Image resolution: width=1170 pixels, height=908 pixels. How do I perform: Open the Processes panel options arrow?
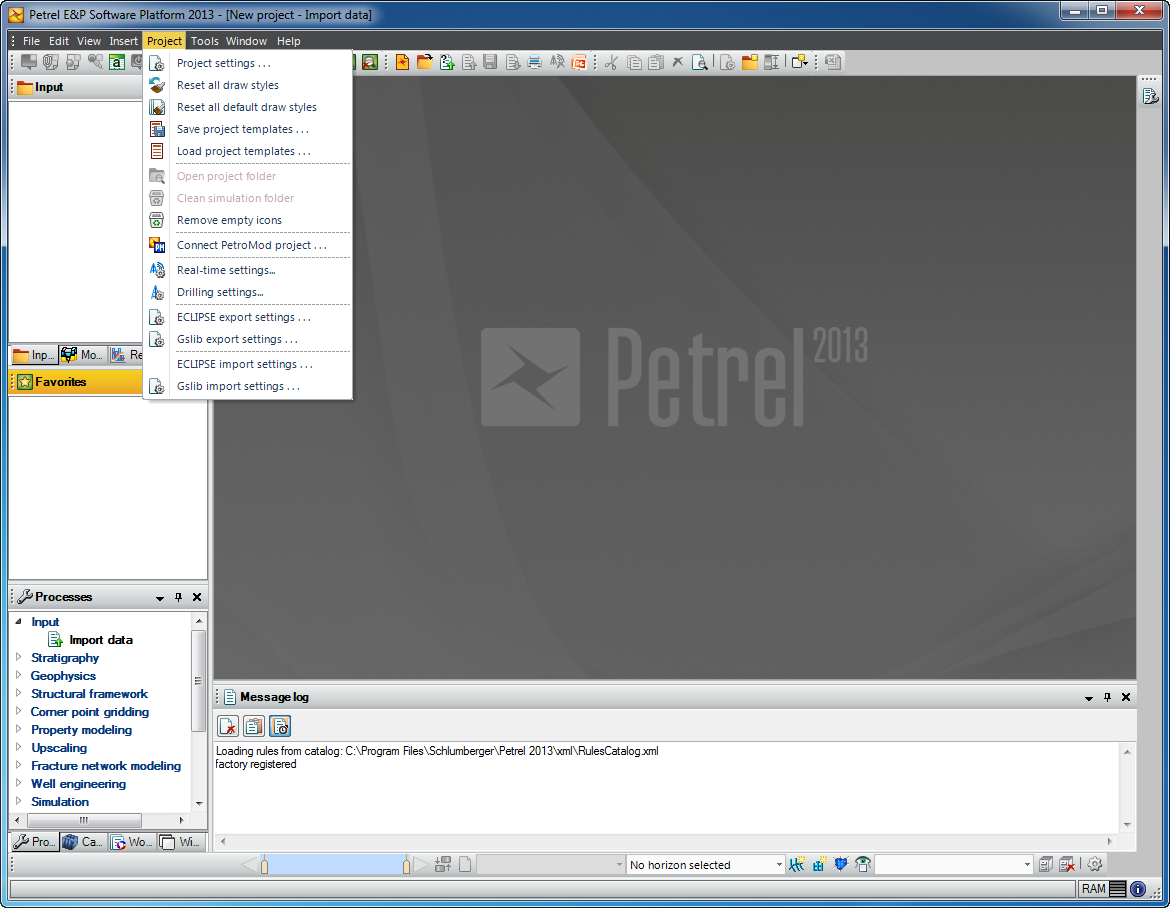(160, 598)
